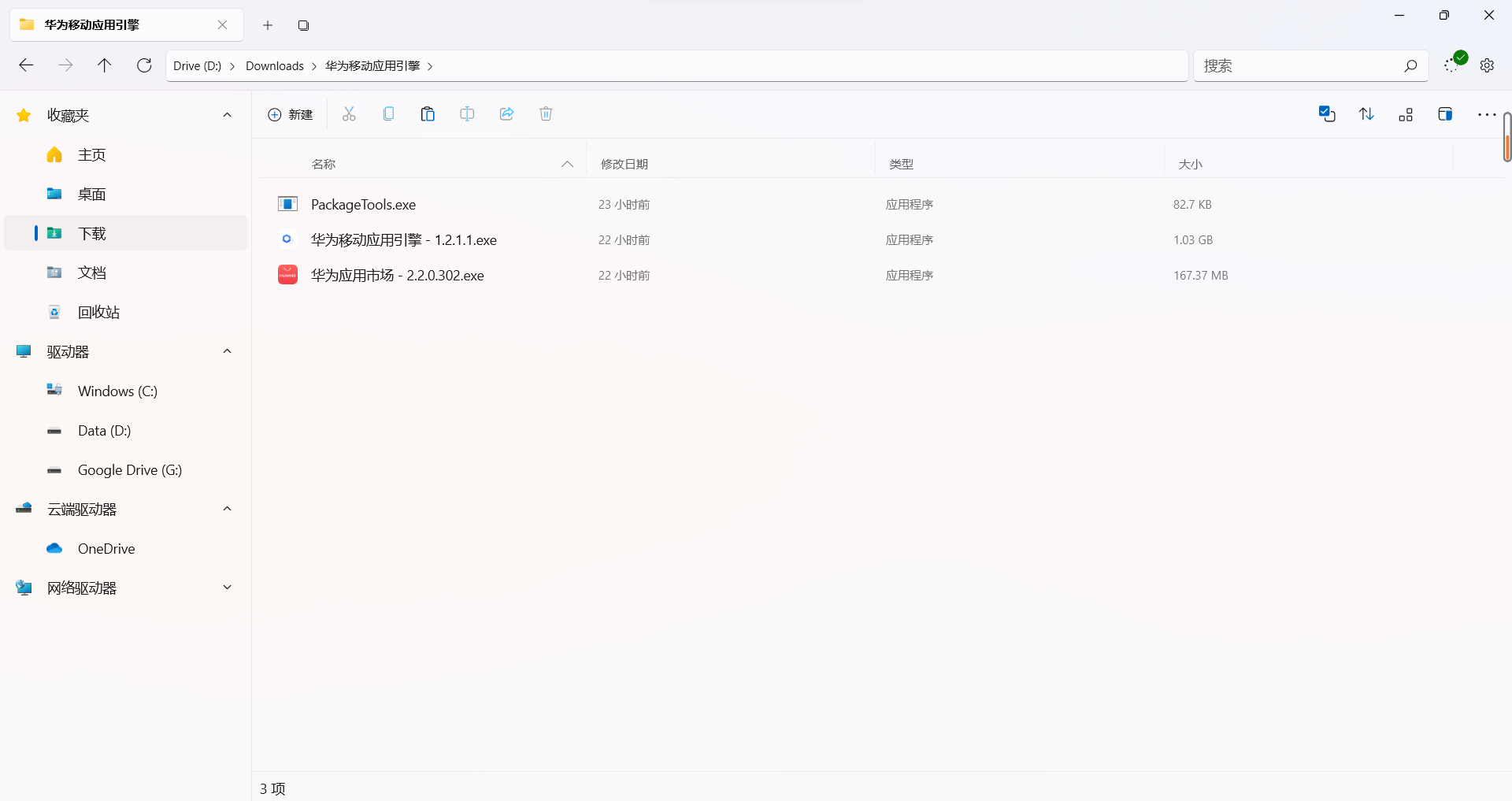Open Google Drive (G:) in sidebar
This screenshot has width=1512, height=801.
[126, 469]
